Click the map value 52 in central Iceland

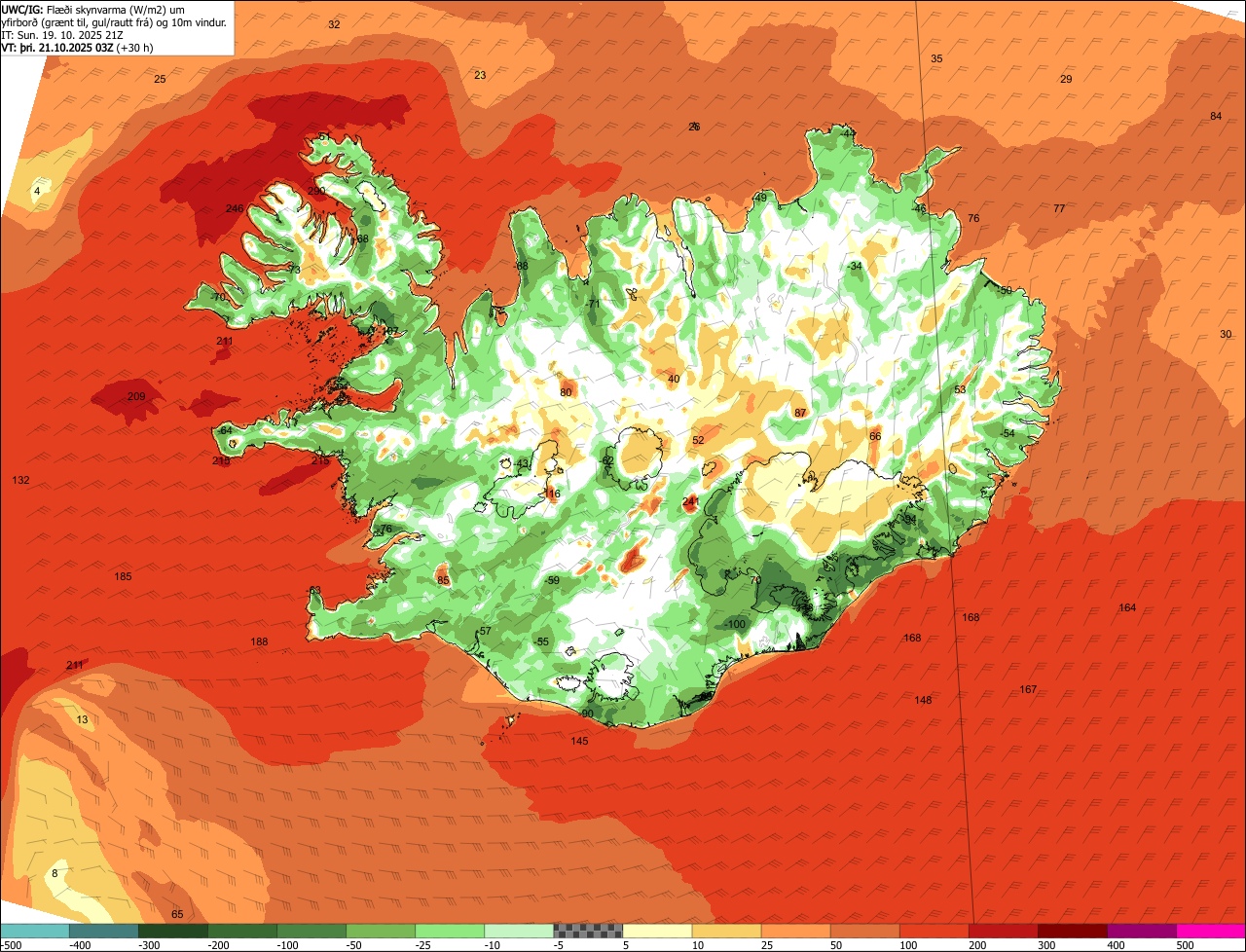point(698,440)
